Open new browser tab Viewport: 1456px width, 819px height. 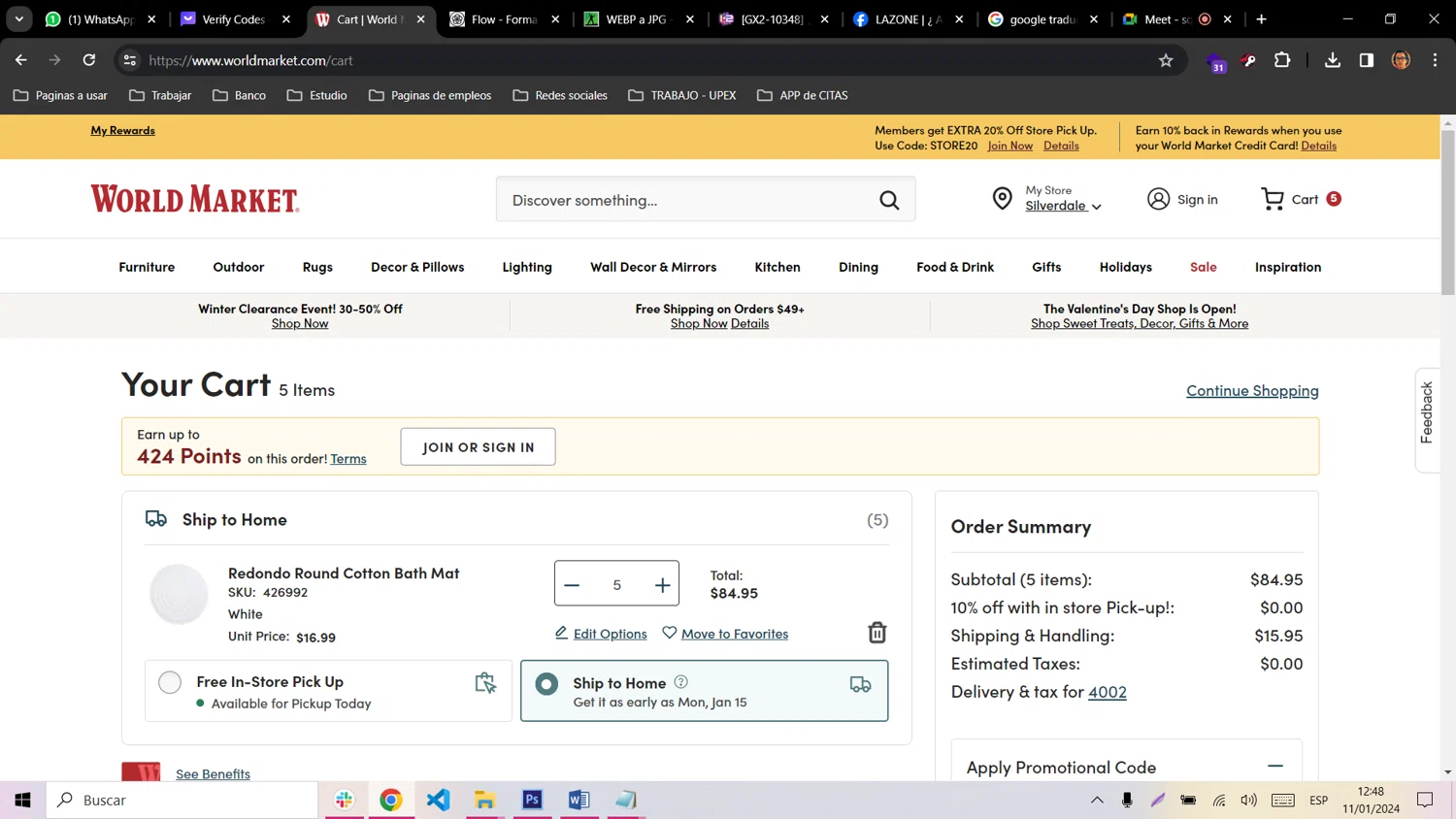[x=1261, y=19]
